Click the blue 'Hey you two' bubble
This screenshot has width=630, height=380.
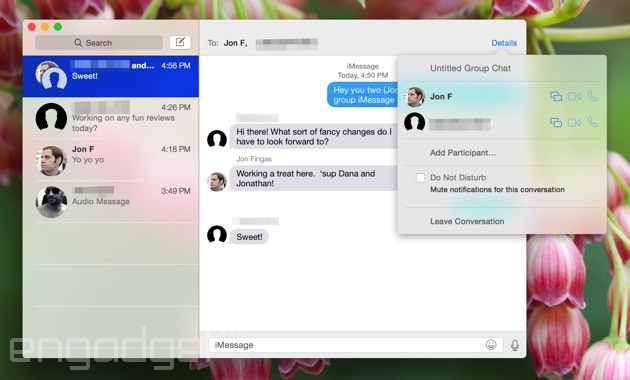click(x=363, y=95)
